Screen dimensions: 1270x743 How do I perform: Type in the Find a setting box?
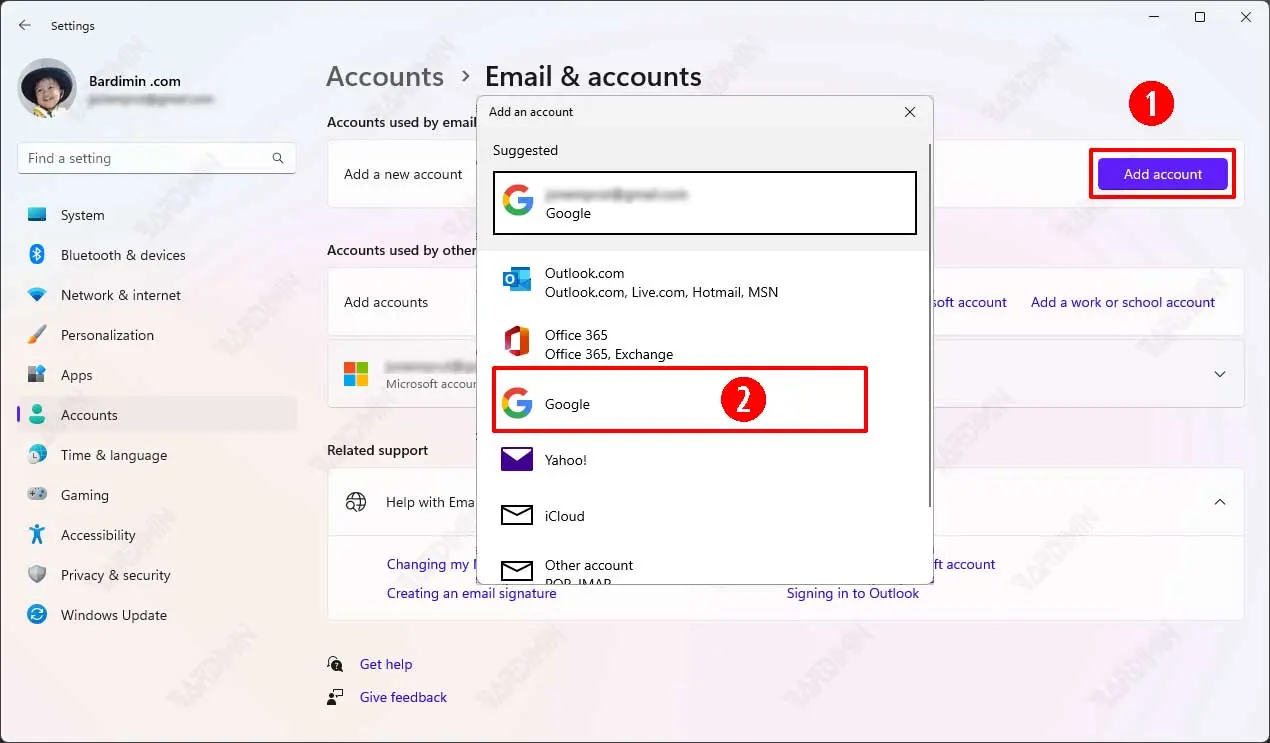(x=145, y=158)
